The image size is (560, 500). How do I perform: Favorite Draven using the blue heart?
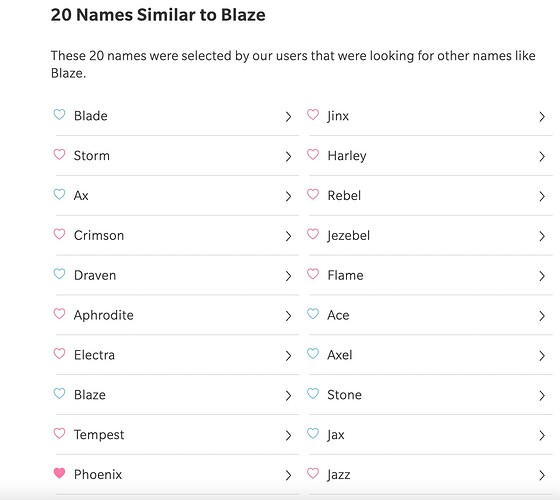59,274
